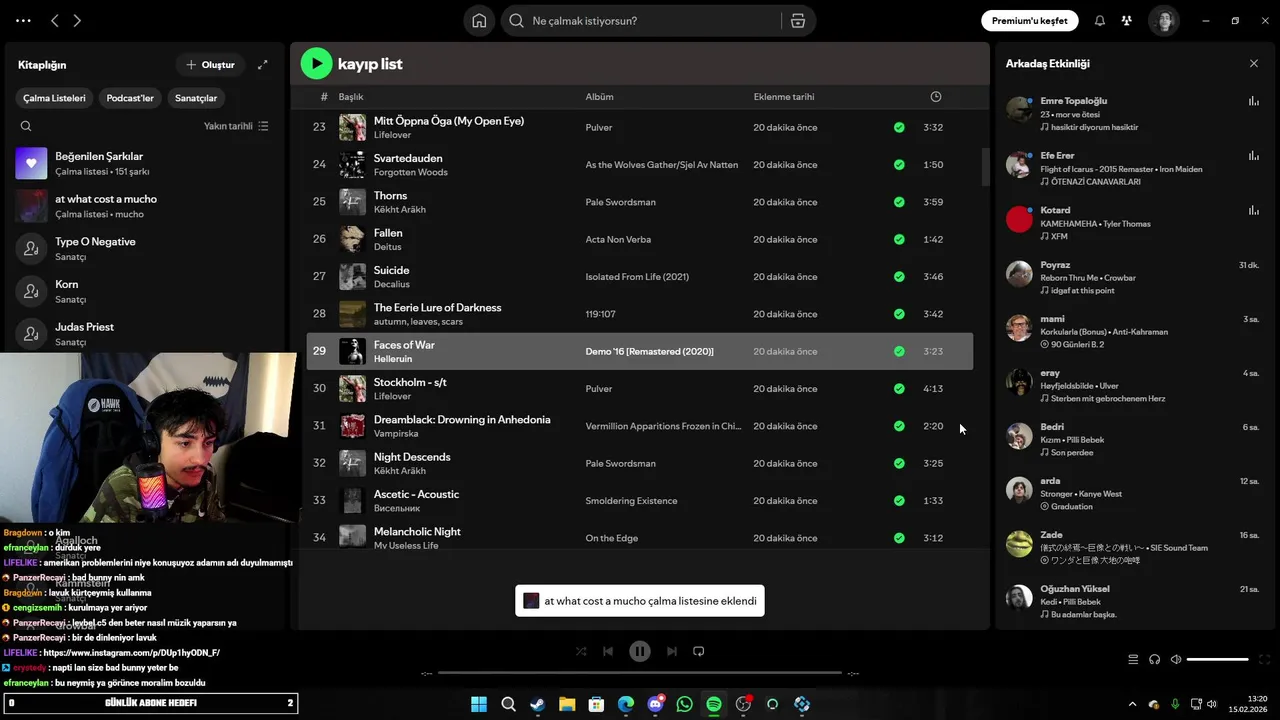Screen dimensions: 1280x720
Task: Filter library by Podcast'ler
Action: tap(130, 98)
